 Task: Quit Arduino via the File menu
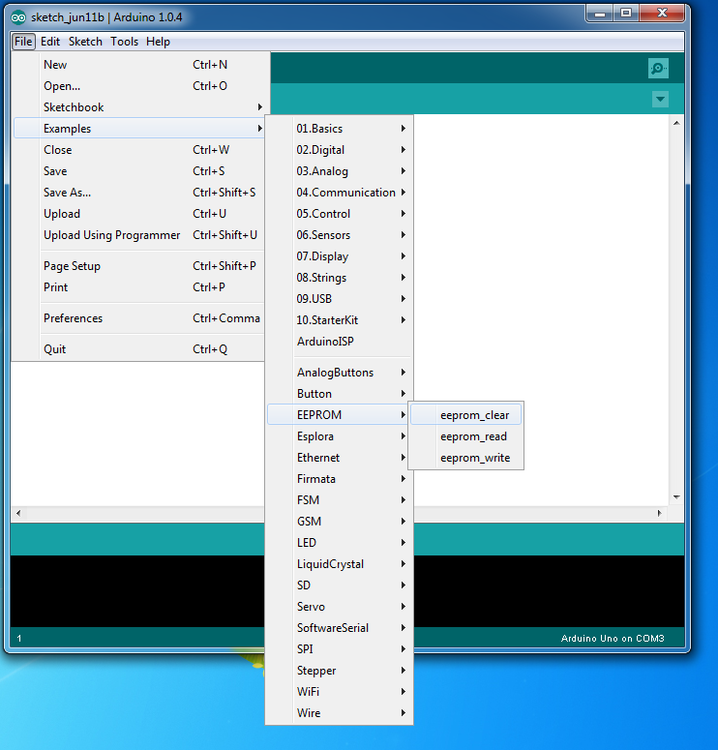click(x=139, y=349)
